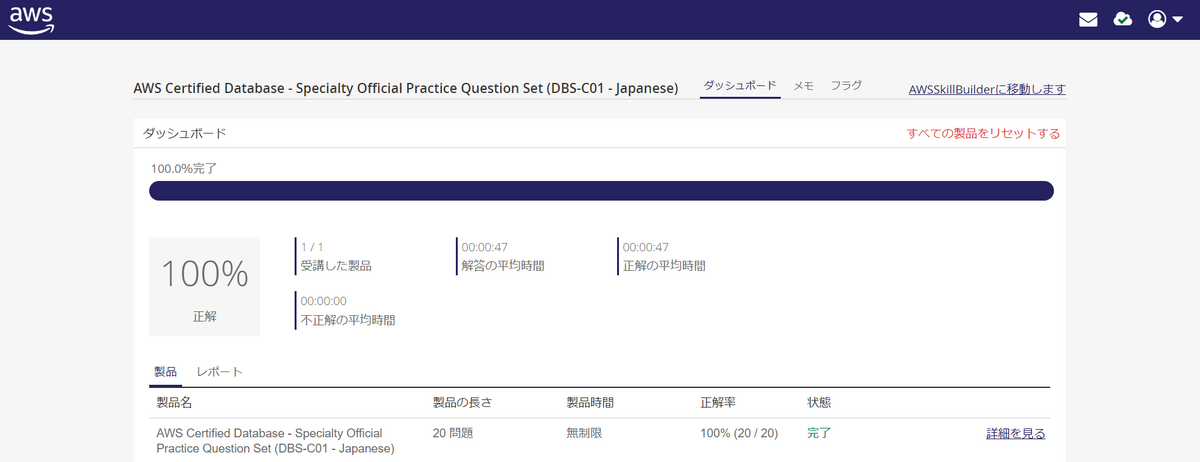The image size is (1200, 462).
Task: Click the 正解の平均時間 stat
Action: pos(662,257)
